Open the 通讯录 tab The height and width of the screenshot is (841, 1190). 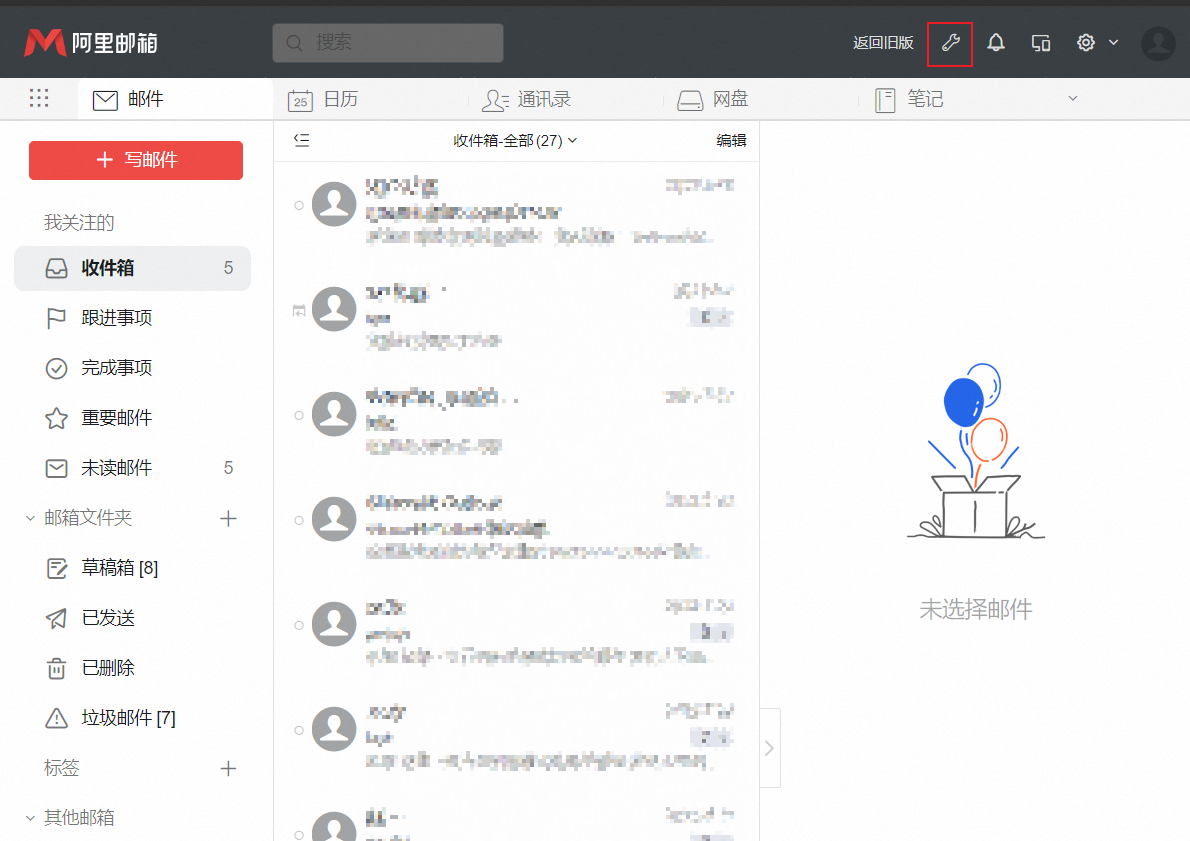(x=530, y=99)
